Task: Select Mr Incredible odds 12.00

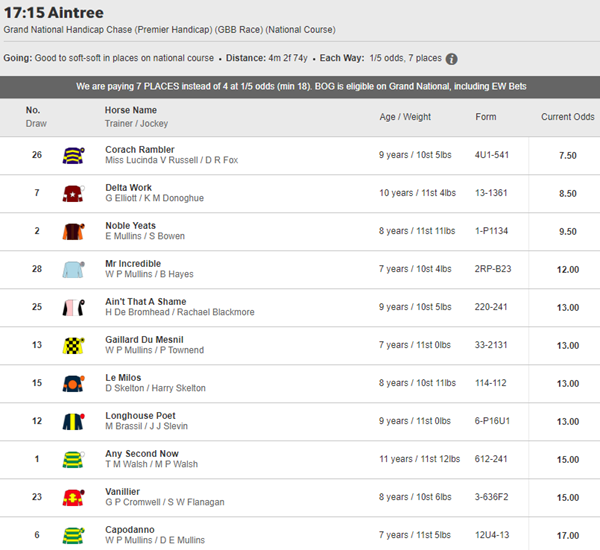Action: [x=567, y=269]
